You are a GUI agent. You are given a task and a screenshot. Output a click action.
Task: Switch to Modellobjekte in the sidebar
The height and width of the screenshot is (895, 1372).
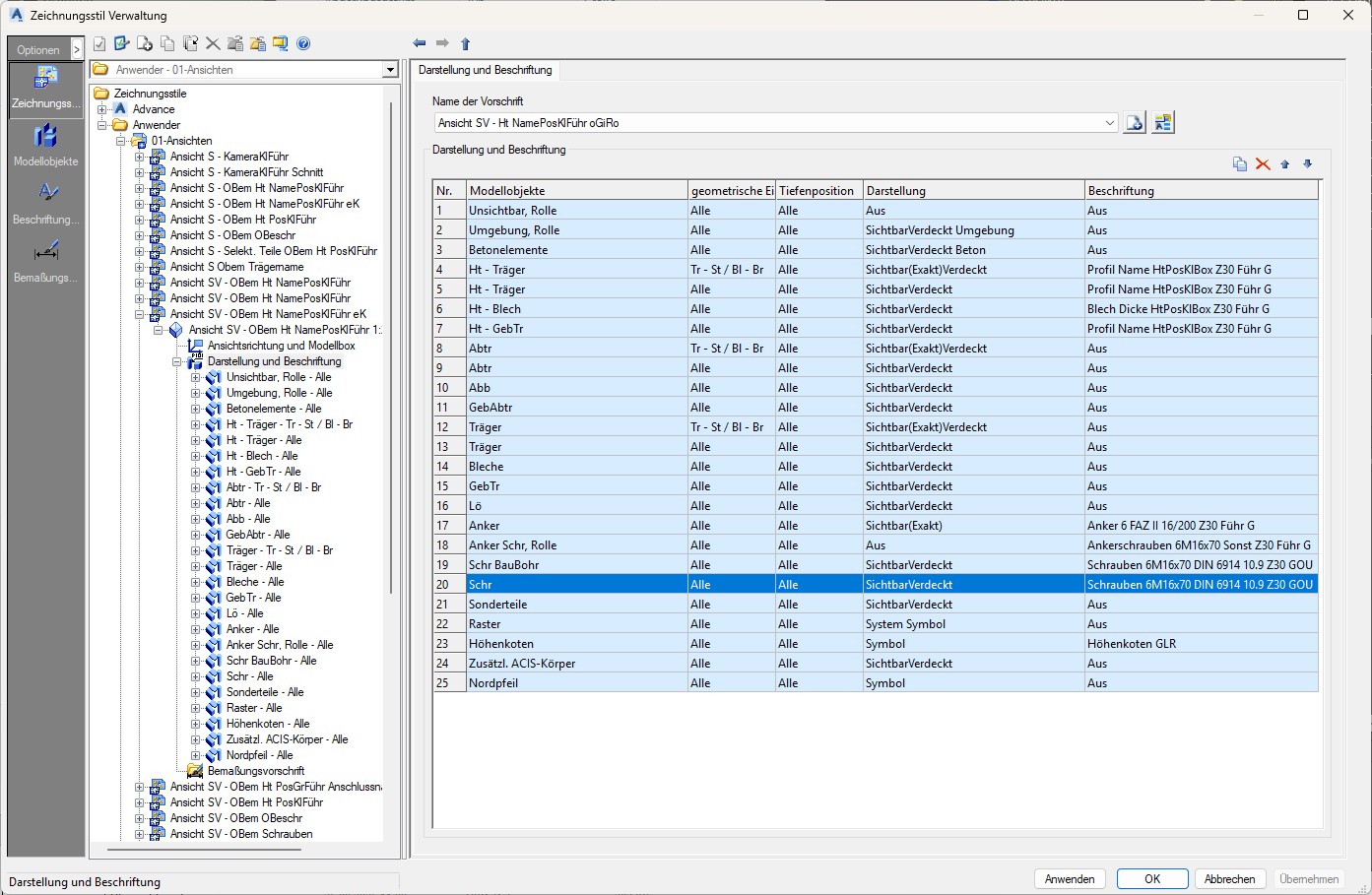coord(45,145)
